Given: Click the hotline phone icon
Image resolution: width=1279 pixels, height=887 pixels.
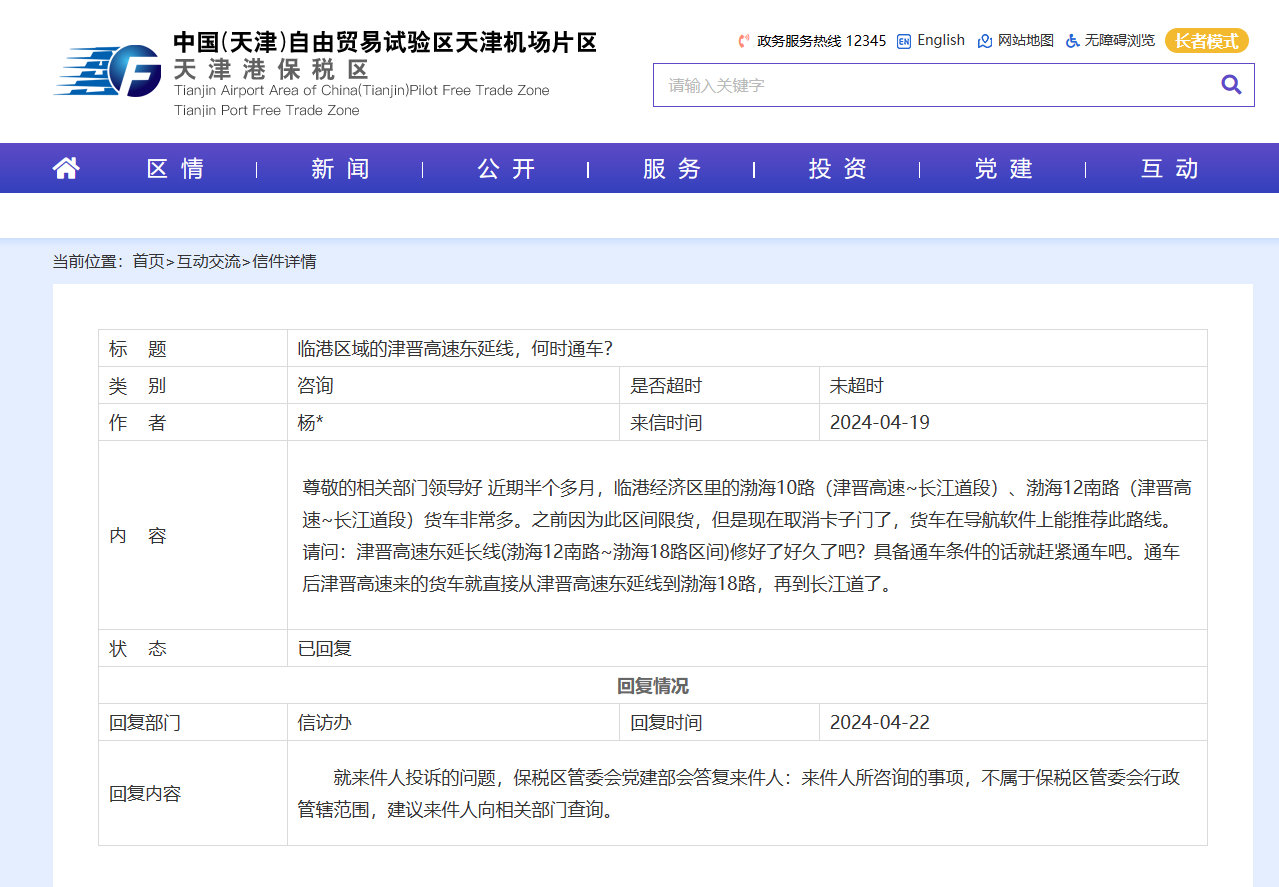Looking at the screenshot, I should (x=743, y=41).
